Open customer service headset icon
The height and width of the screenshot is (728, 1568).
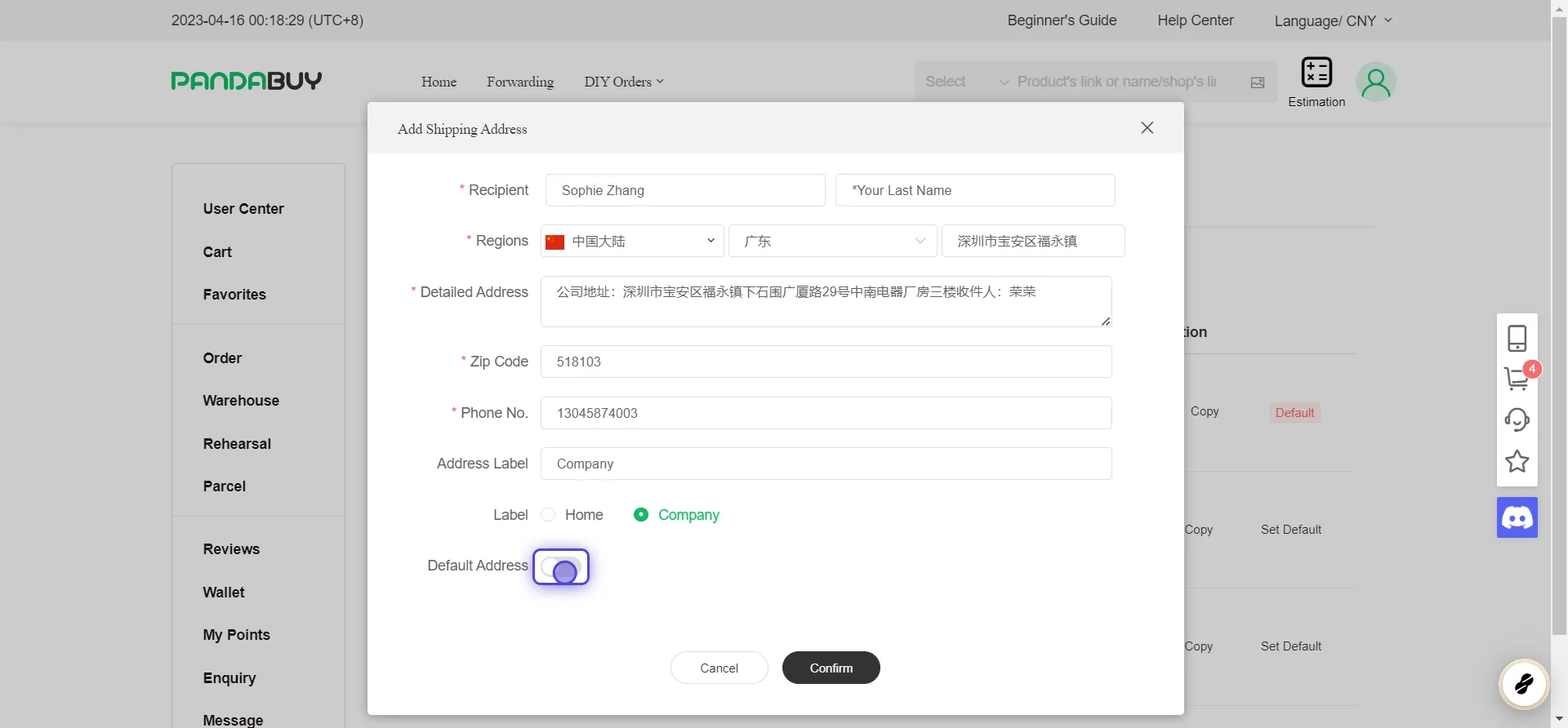tap(1517, 420)
